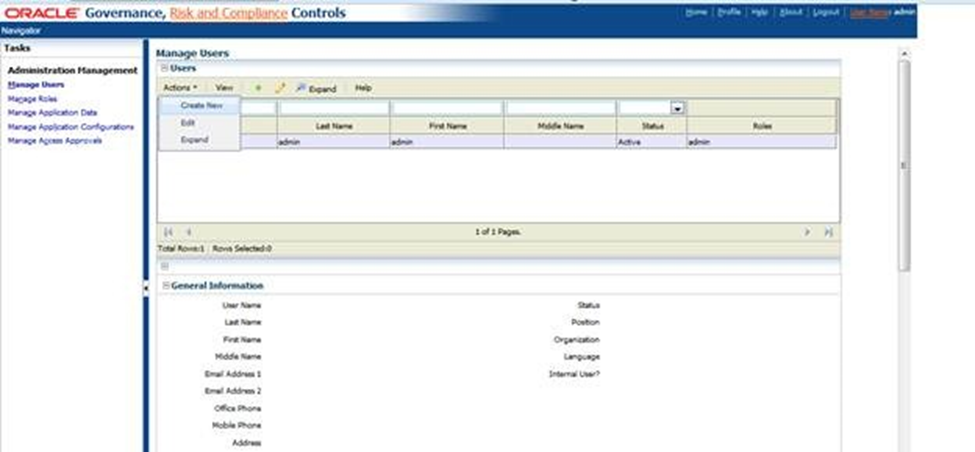
Task: Click the pencil Edit icon in toolbar
Action: [x=279, y=88]
